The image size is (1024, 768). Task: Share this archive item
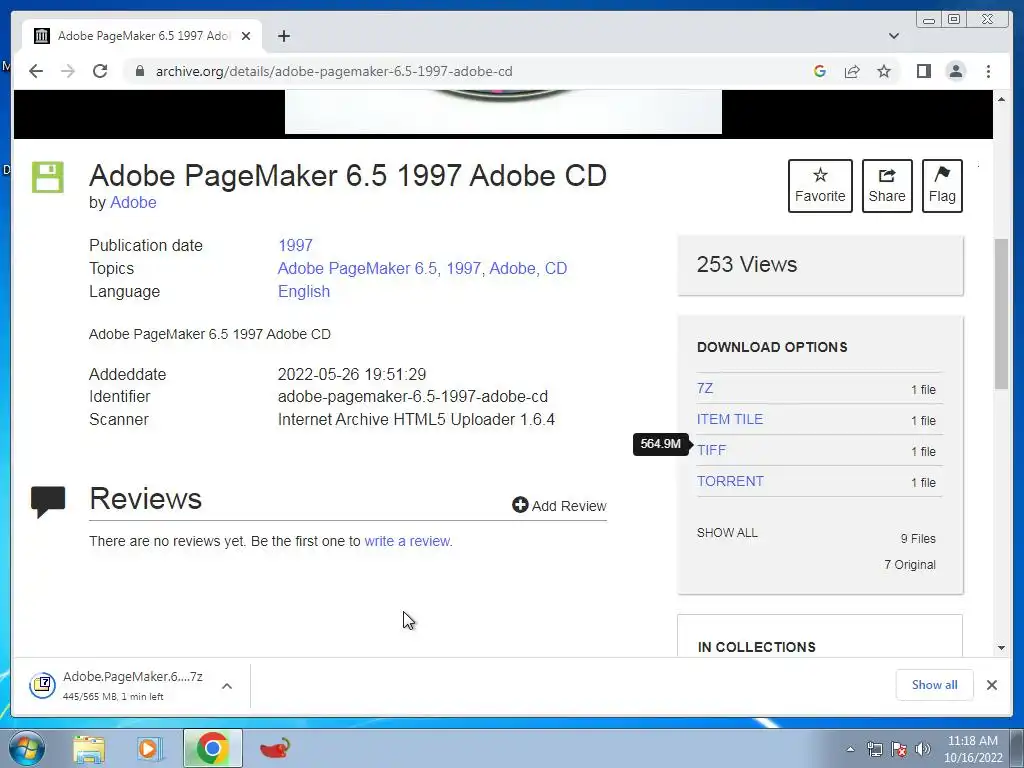(x=887, y=185)
